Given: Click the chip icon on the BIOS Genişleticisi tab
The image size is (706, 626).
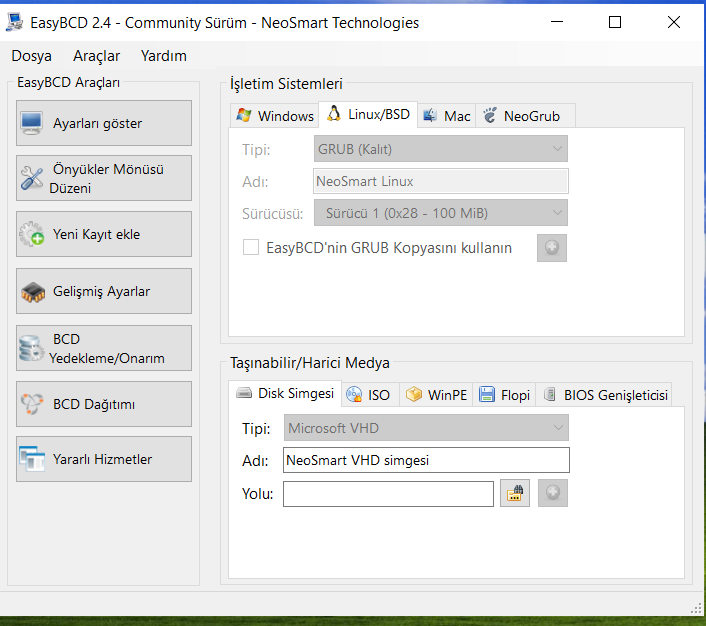Looking at the screenshot, I should point(549,395).
